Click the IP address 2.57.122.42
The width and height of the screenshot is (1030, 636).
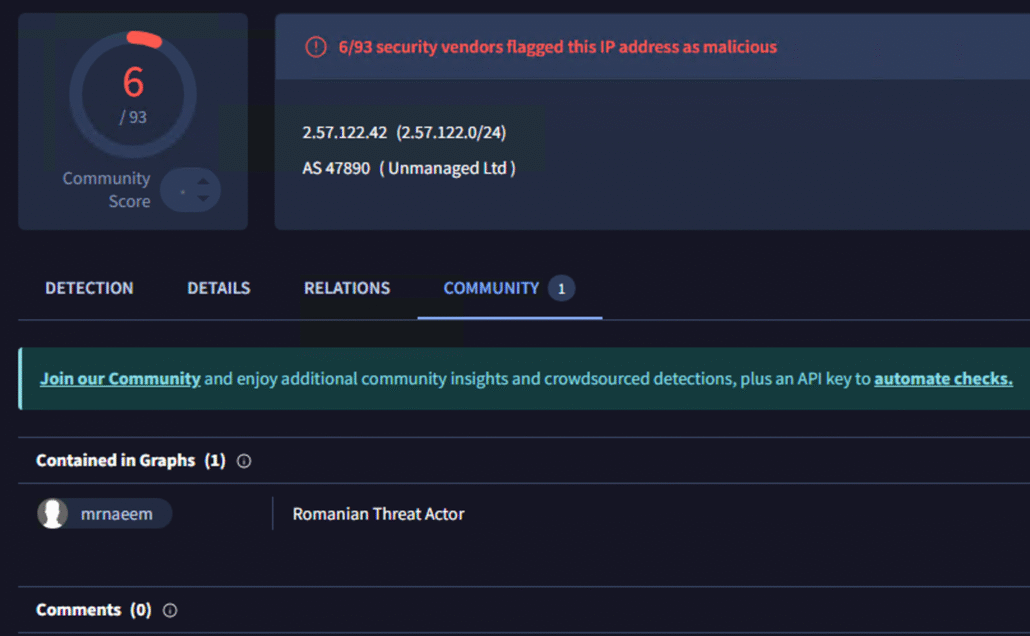[x=345, y=133]
